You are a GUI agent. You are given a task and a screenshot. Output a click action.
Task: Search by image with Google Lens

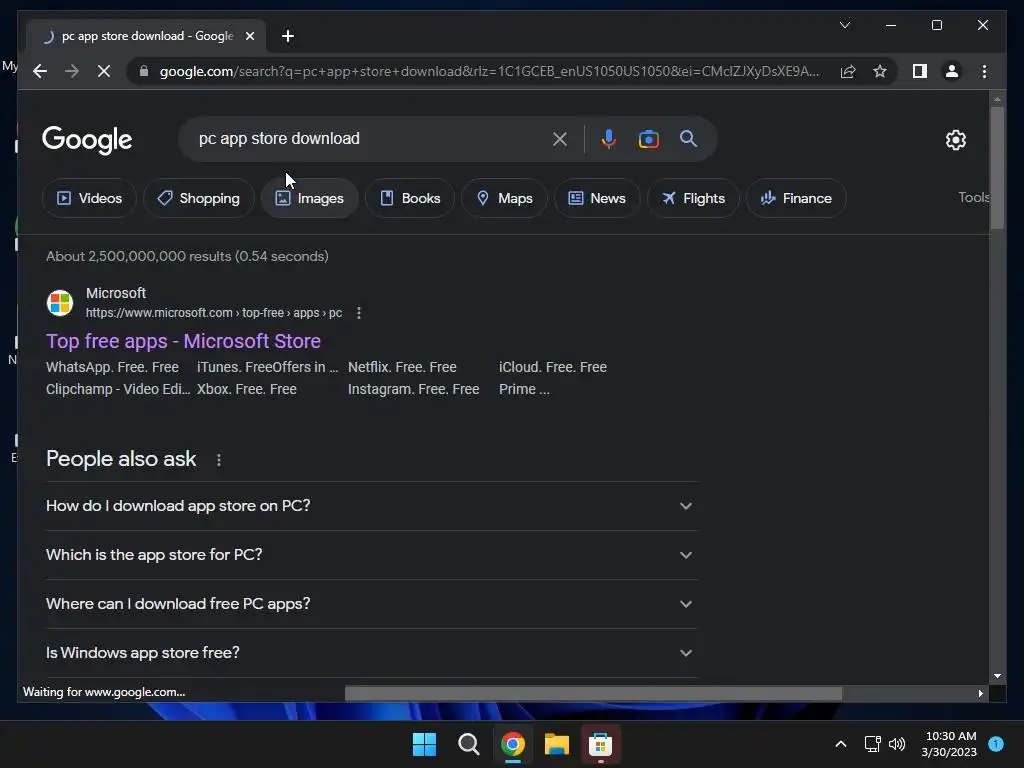click(x=648, y=139)
